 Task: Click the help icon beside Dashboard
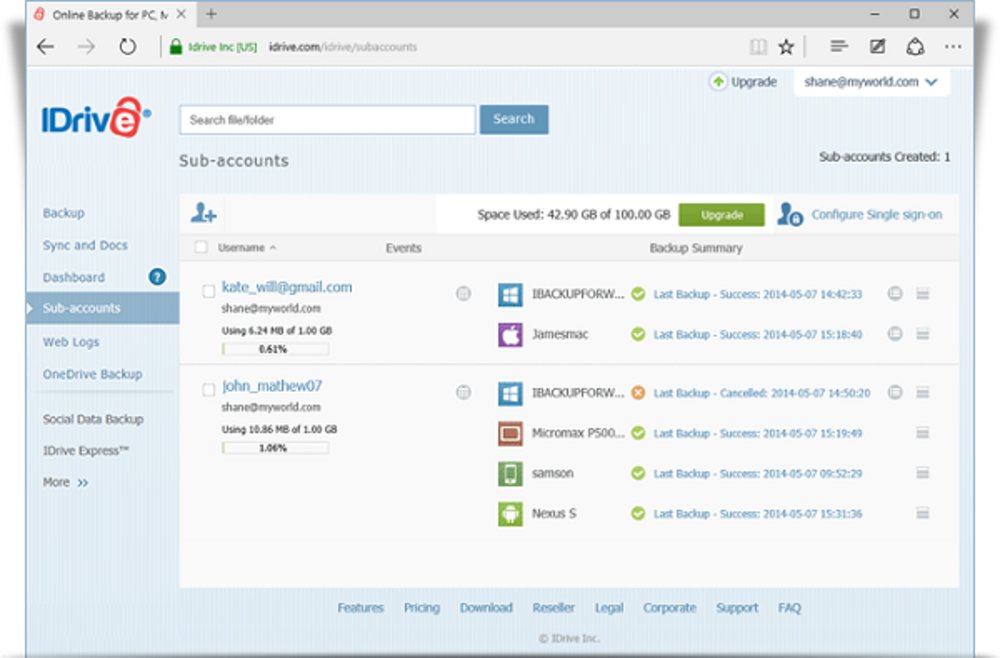pos(157,277)
